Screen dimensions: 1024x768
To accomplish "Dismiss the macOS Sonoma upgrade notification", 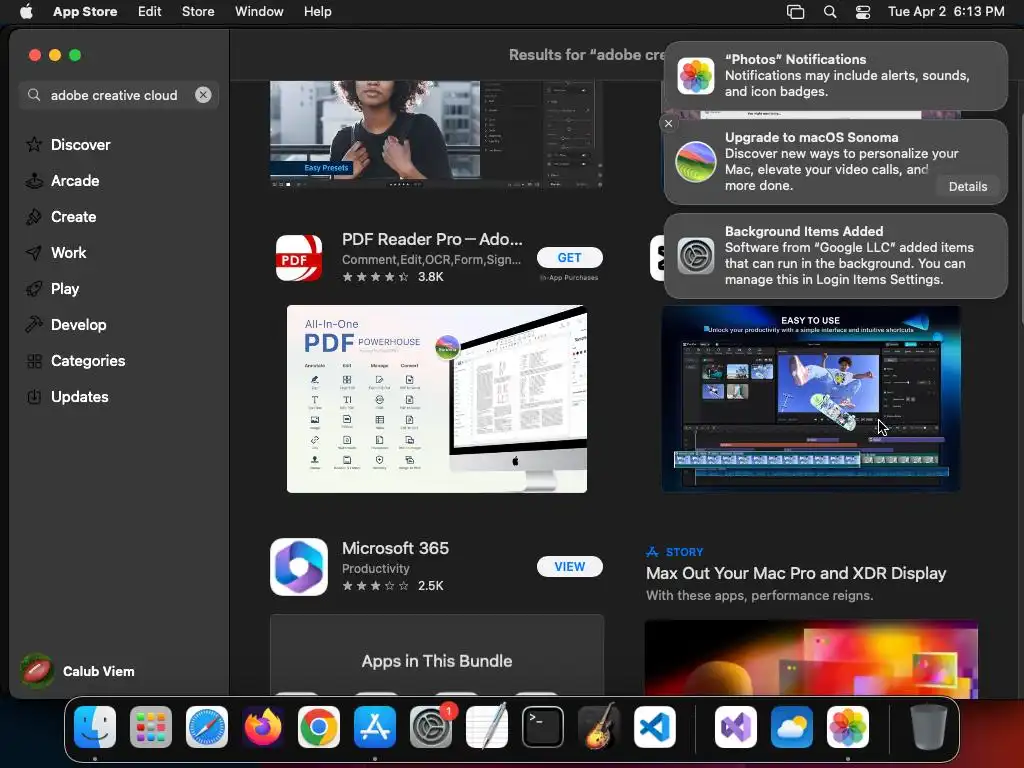I will coord(668,123).
